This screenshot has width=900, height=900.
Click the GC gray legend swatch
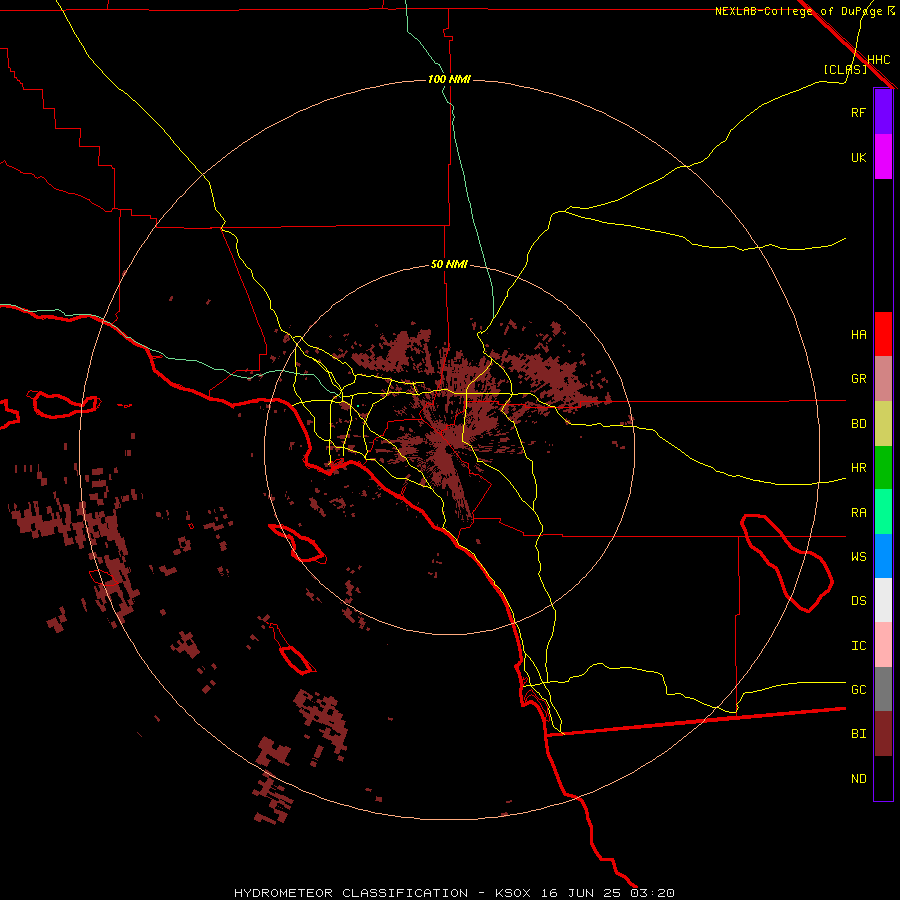click(x=883, y=689)
